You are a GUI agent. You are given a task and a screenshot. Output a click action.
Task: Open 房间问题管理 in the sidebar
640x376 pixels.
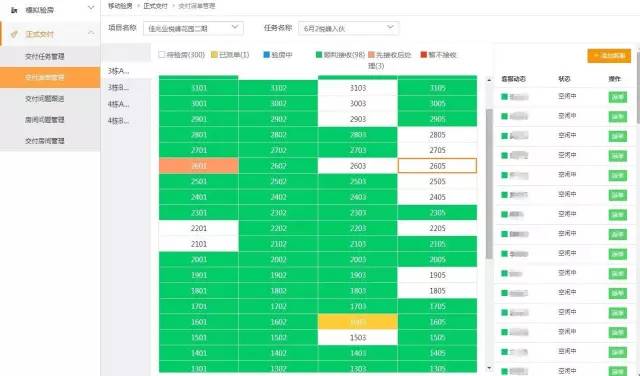pos(45,120)
